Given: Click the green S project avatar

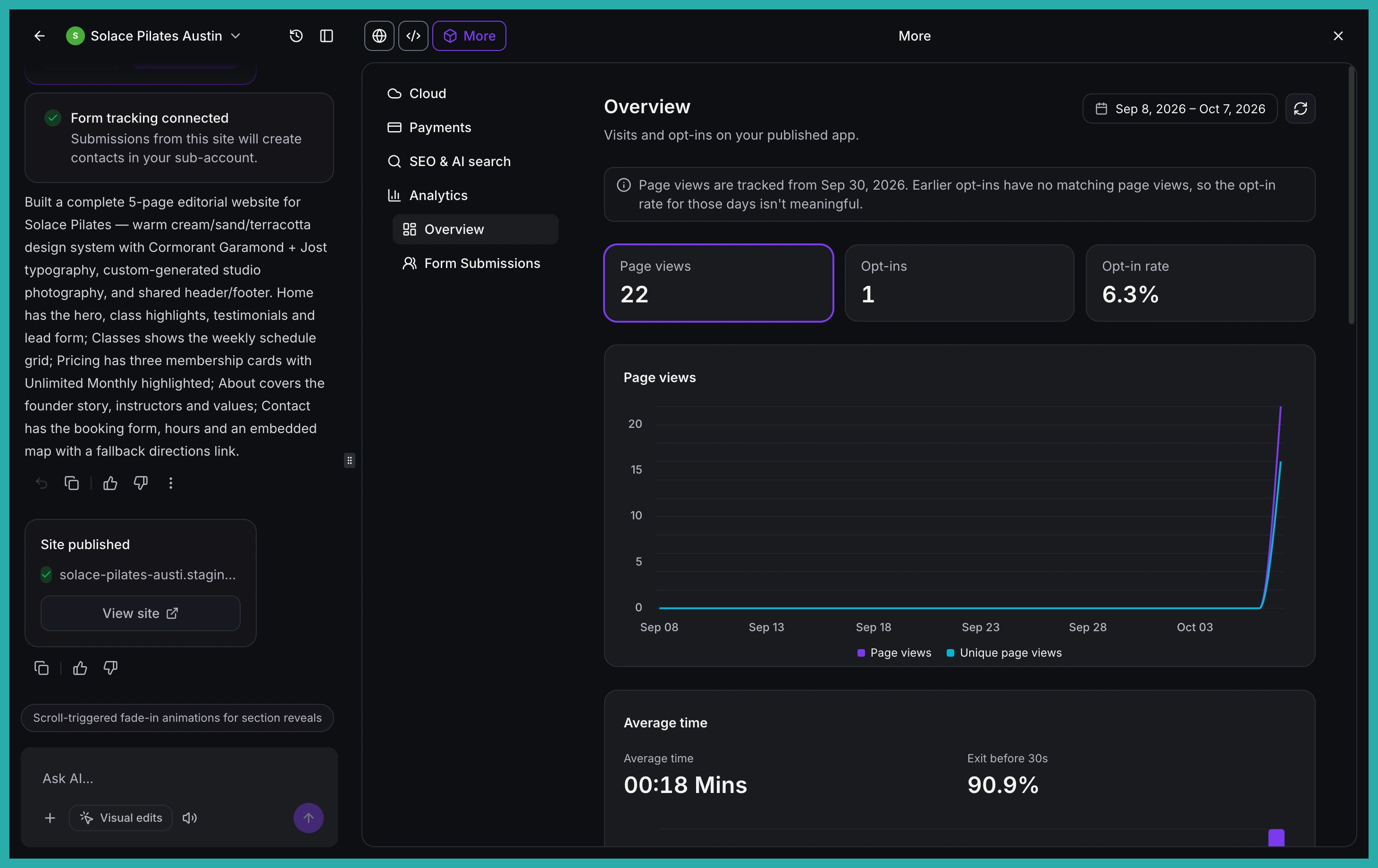Looking at the screenshot, I should coord(75,36).
